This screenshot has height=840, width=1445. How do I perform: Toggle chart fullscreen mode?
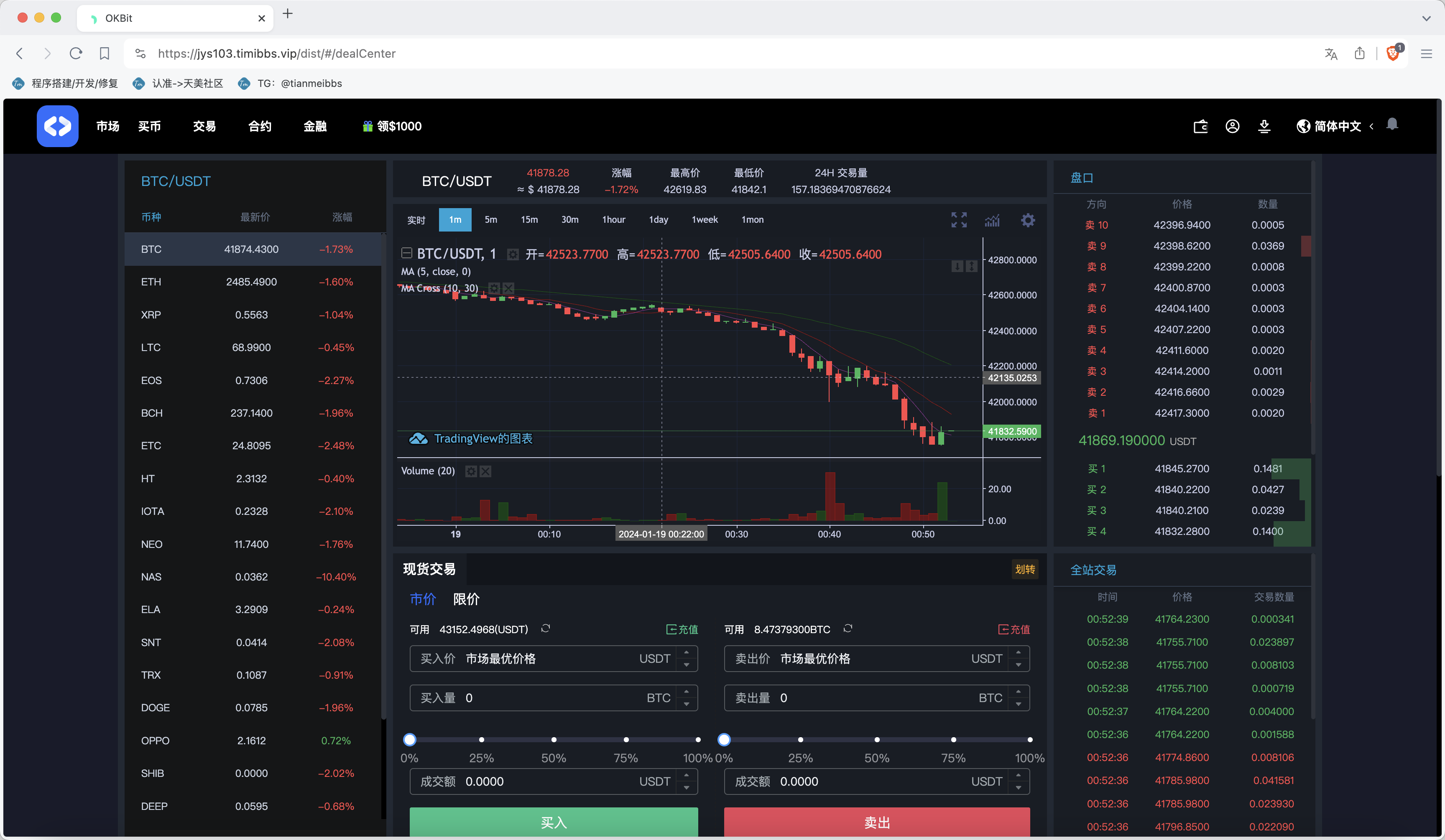pos(959,220)
